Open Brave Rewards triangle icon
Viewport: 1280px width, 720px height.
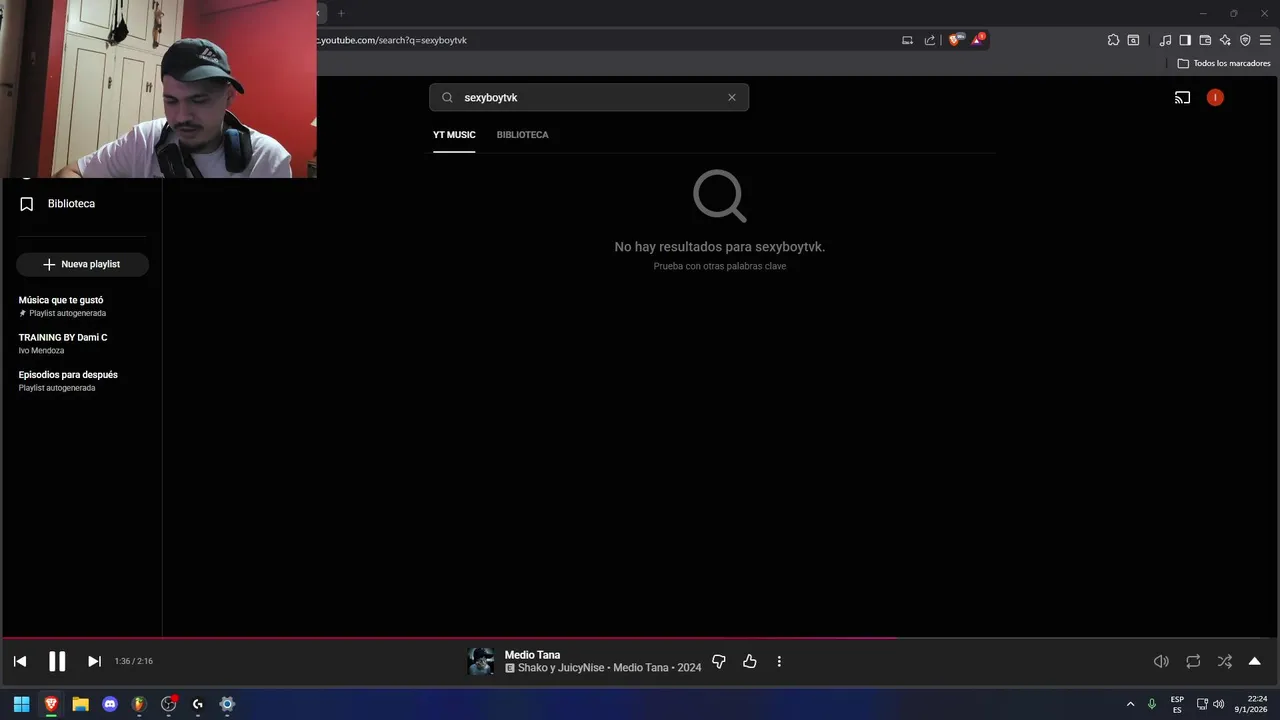(x=978, y=40)
